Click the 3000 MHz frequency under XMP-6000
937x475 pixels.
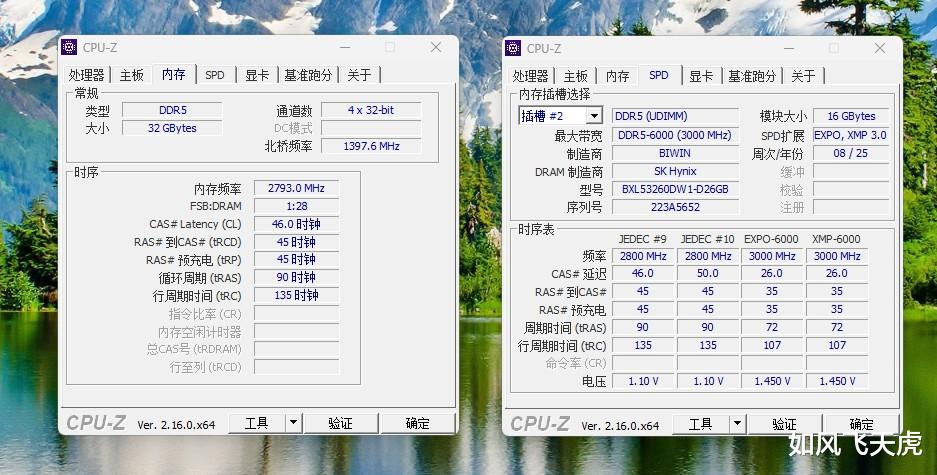coord(837,256)
